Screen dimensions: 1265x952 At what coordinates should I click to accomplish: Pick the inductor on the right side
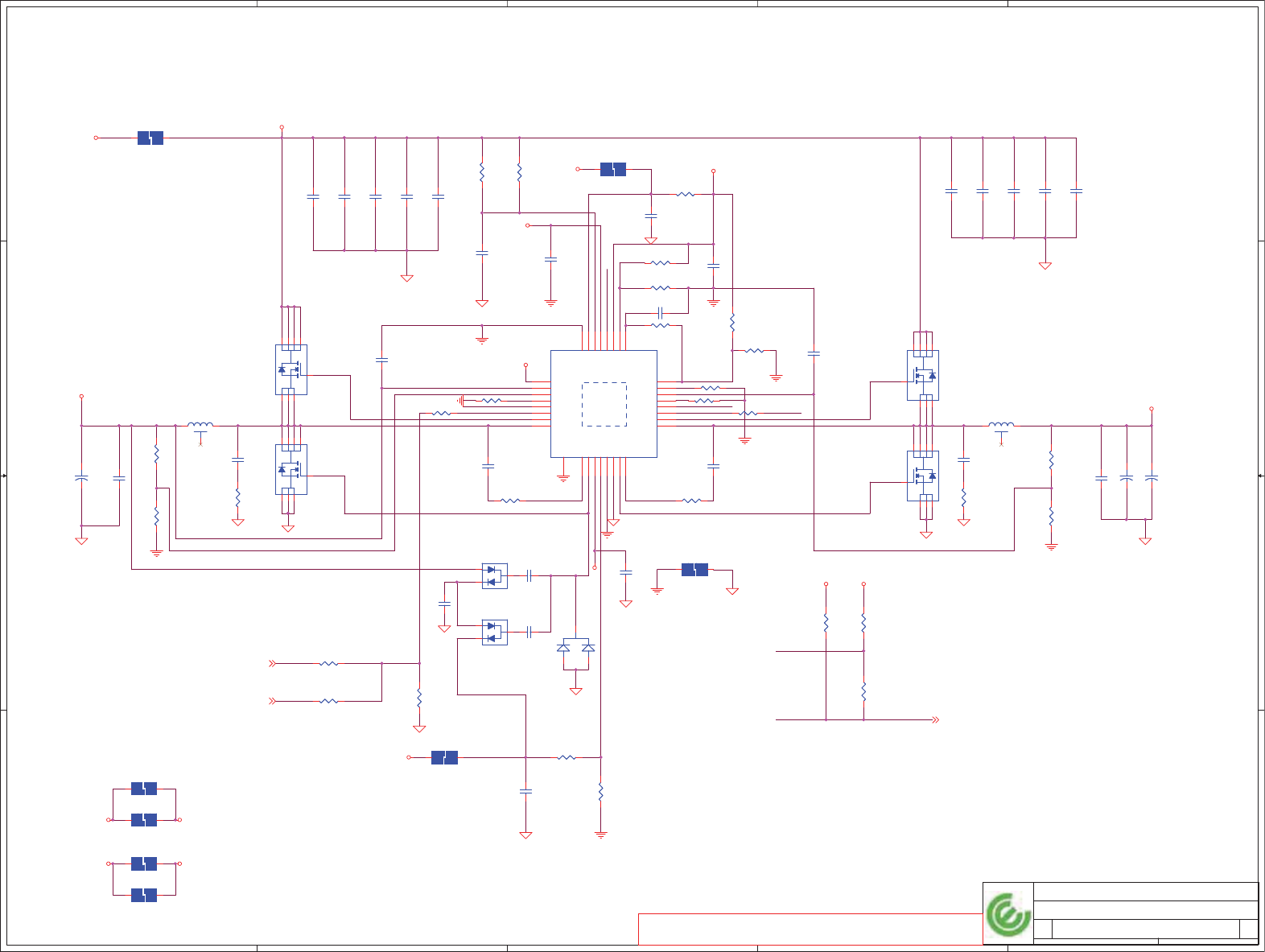1001,424
